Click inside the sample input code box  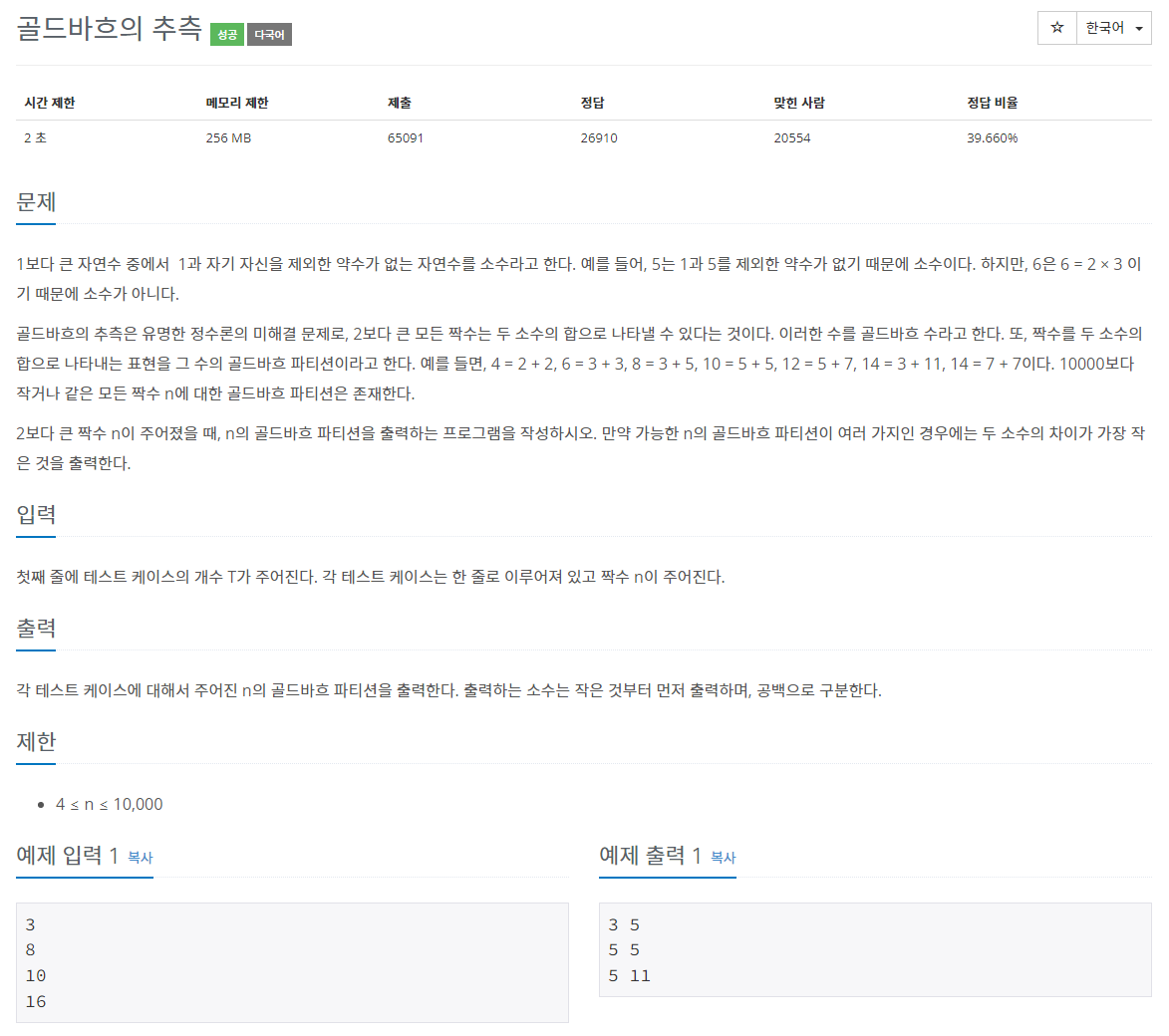click(292, 962)
